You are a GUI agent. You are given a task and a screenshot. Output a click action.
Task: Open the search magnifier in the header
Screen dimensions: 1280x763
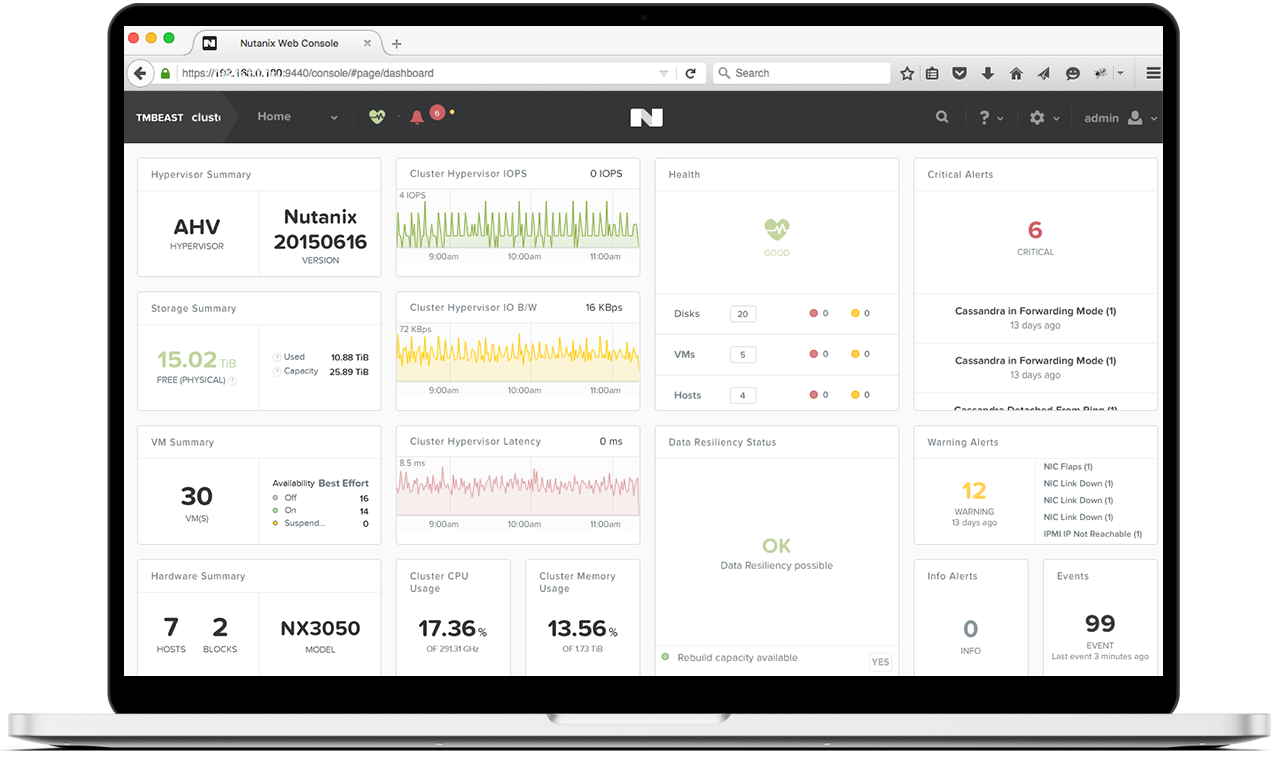click(x=941, y=117)
